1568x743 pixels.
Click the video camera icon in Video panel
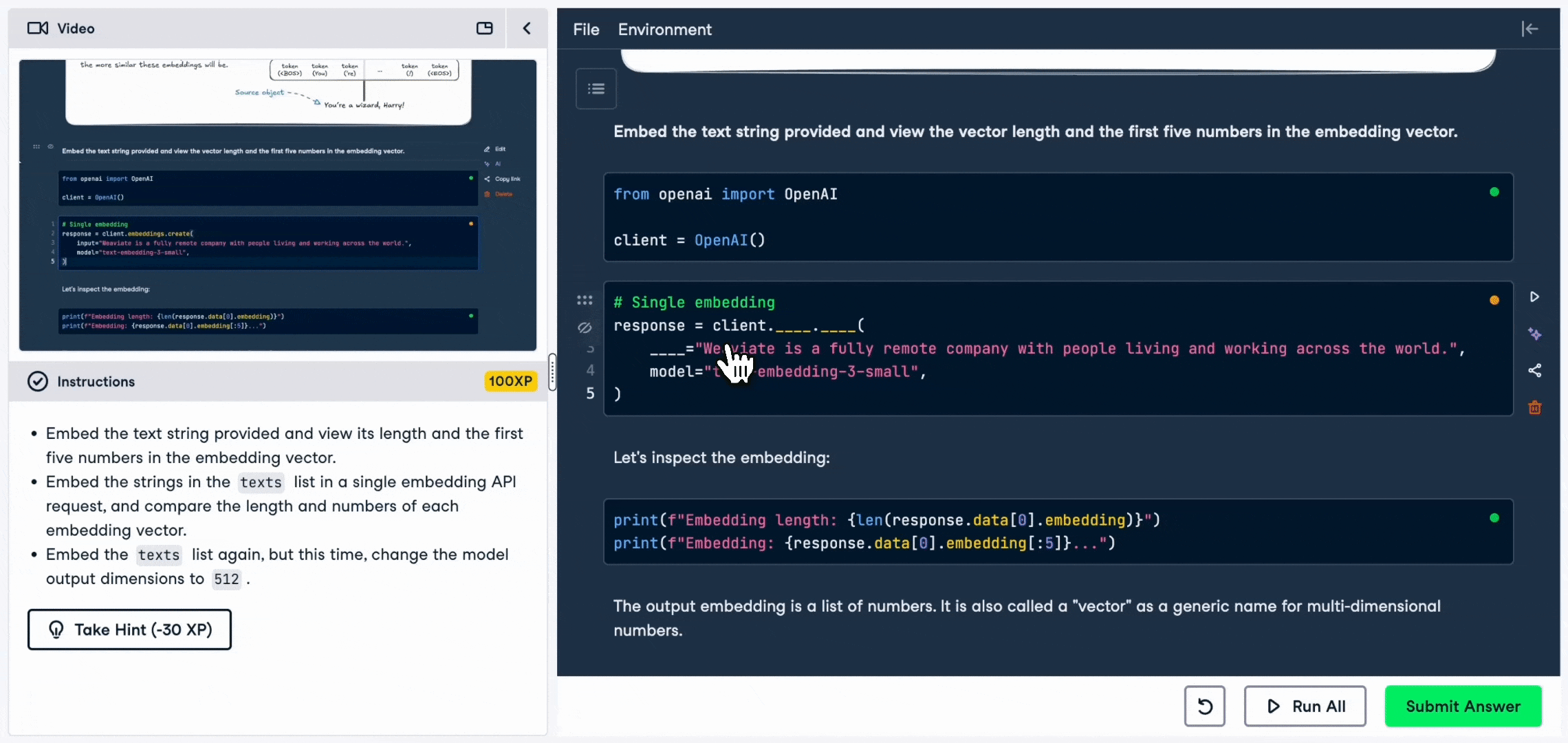(39, 28)
